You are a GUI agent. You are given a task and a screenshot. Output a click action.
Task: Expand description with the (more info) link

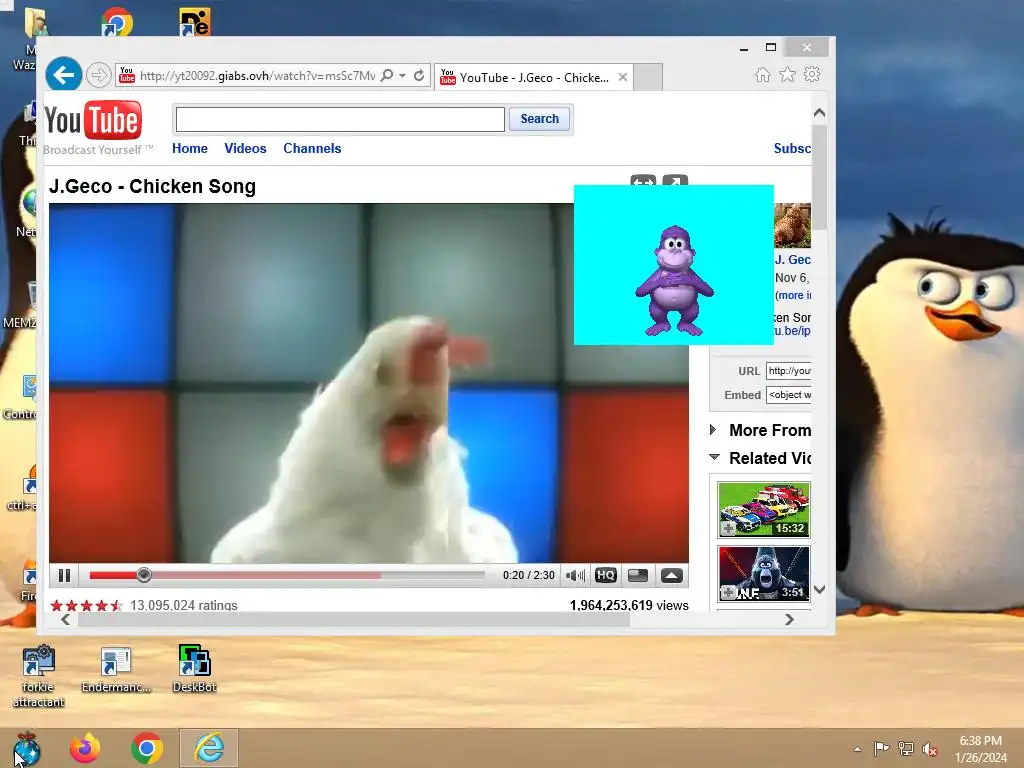tap(793, 295)
